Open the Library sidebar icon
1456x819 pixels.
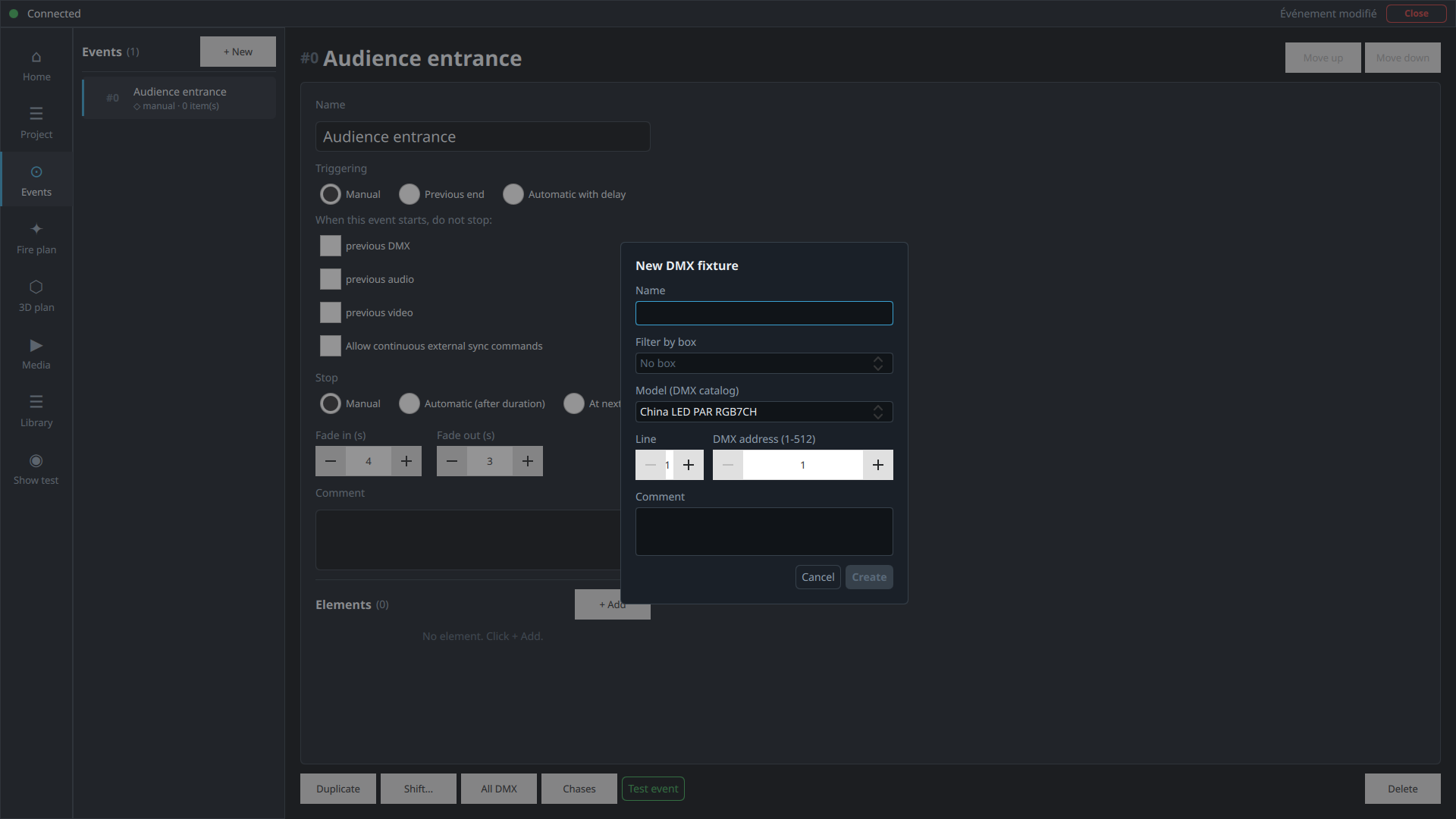36,412
